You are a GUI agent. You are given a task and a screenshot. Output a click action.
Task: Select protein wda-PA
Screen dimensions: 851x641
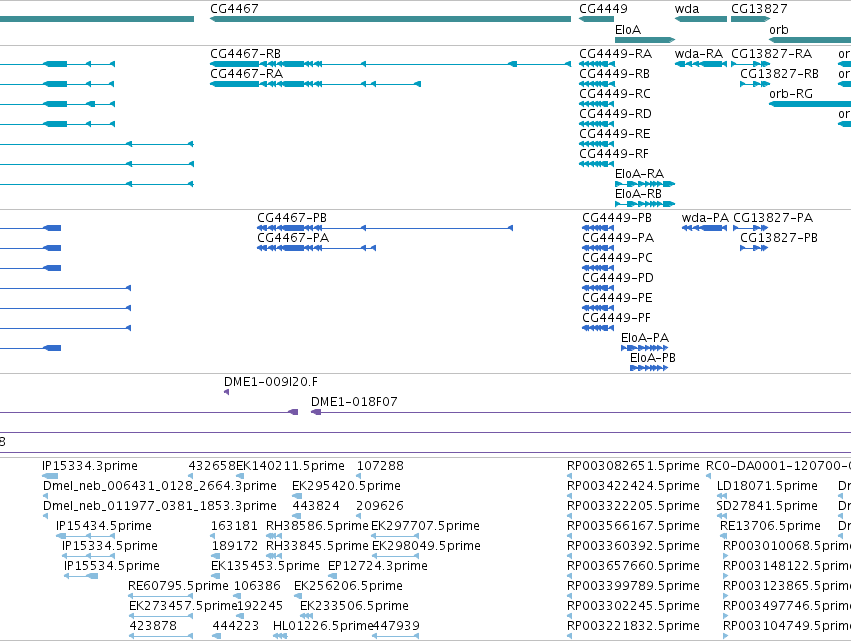point(704,228)
